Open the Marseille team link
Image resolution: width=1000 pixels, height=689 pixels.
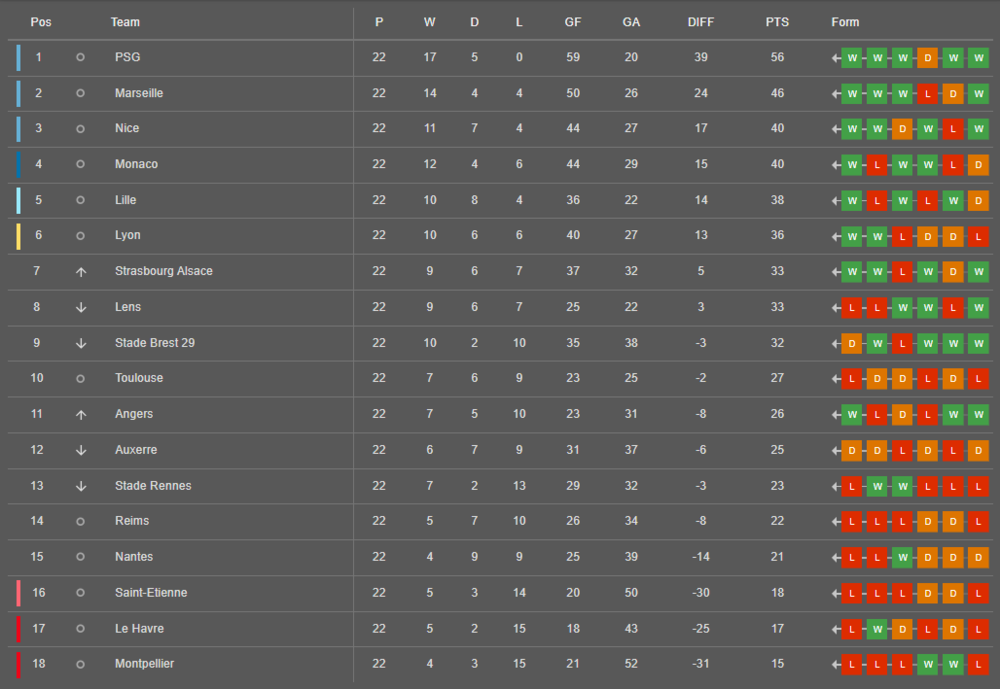139,93
